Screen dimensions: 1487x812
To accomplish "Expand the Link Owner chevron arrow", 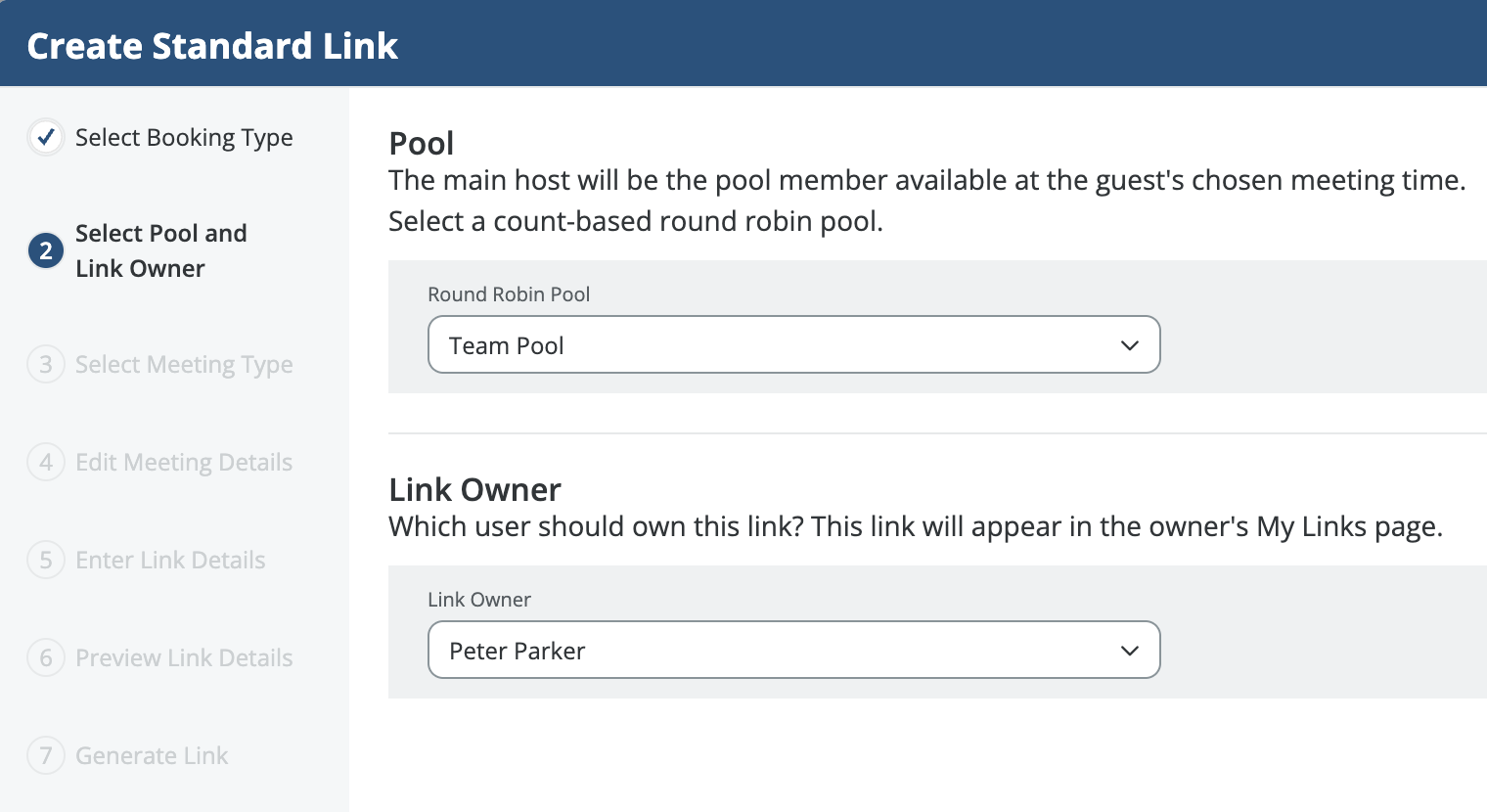I will tap(1129, 651).
